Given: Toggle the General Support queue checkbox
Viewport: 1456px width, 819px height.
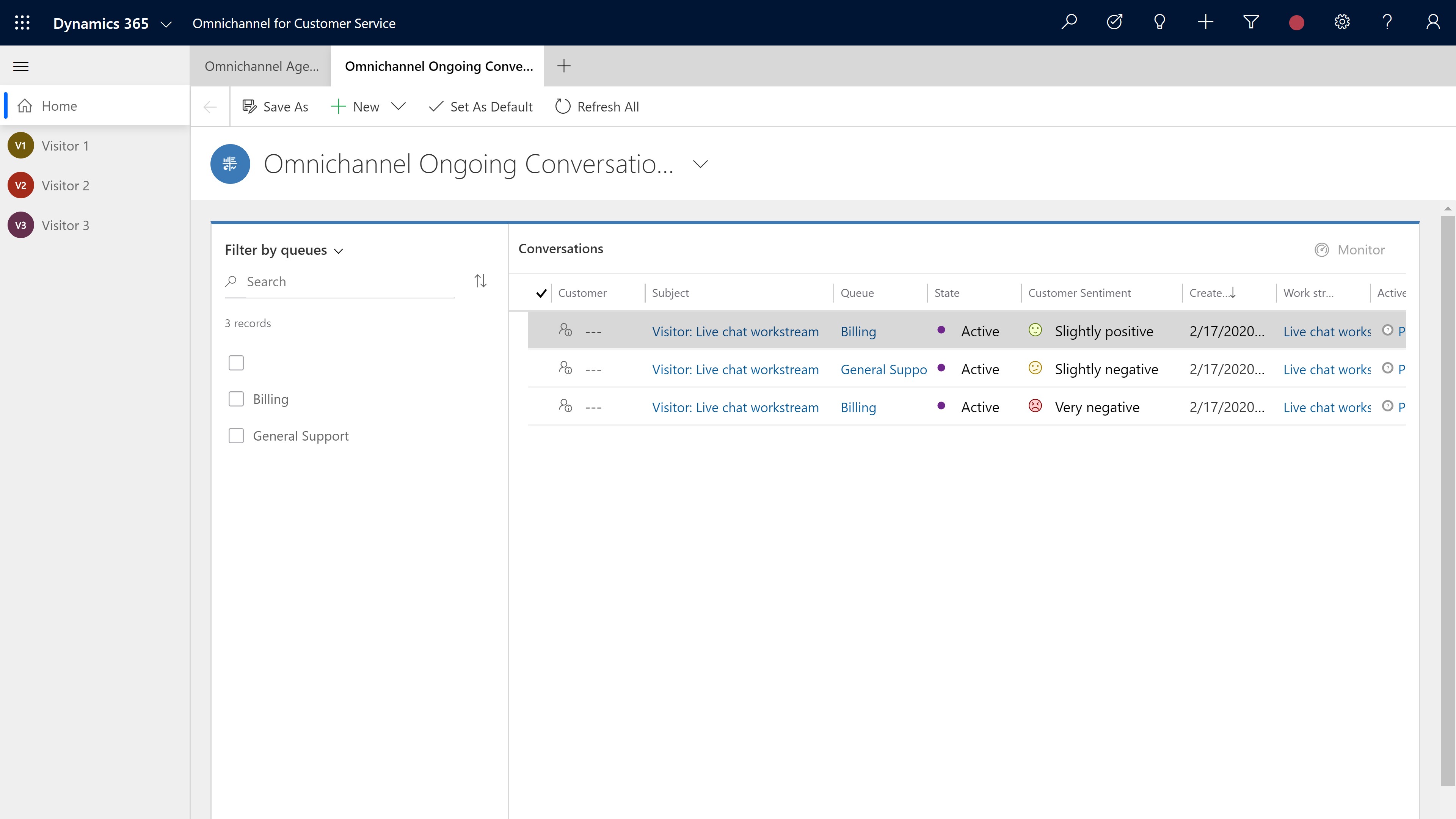Looking at the screenshot, I should tap(236, 435).
